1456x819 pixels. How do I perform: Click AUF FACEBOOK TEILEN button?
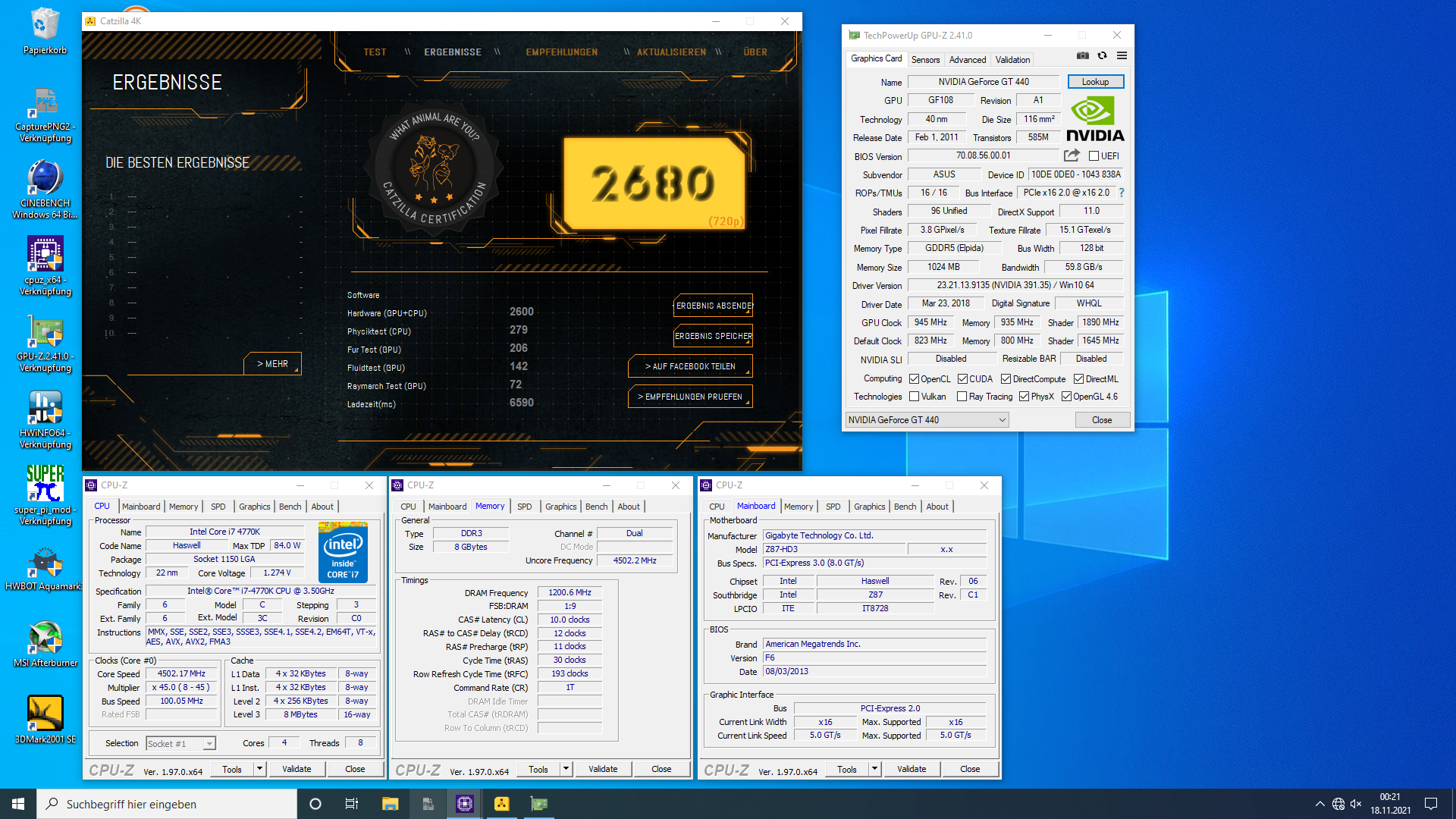pos(690,366)
